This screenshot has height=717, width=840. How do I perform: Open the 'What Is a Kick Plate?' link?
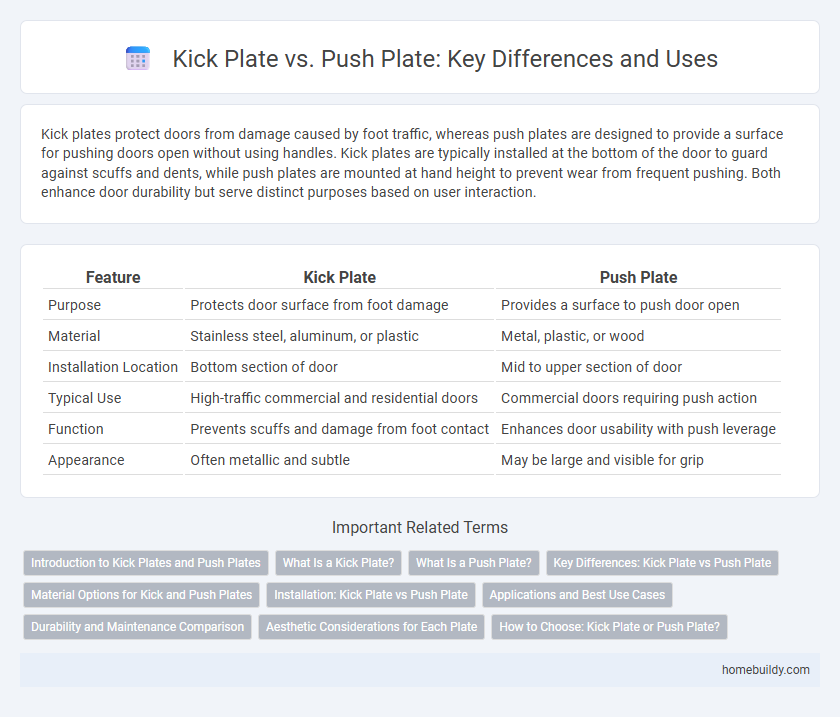click(337, 563)
